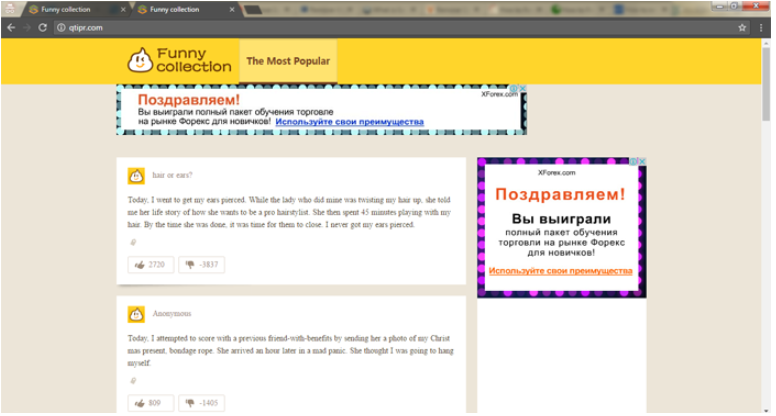This screenshot has width=776, height=416.
Task: Open the hair or ears? post title
Action: click(x=172, y=175)
